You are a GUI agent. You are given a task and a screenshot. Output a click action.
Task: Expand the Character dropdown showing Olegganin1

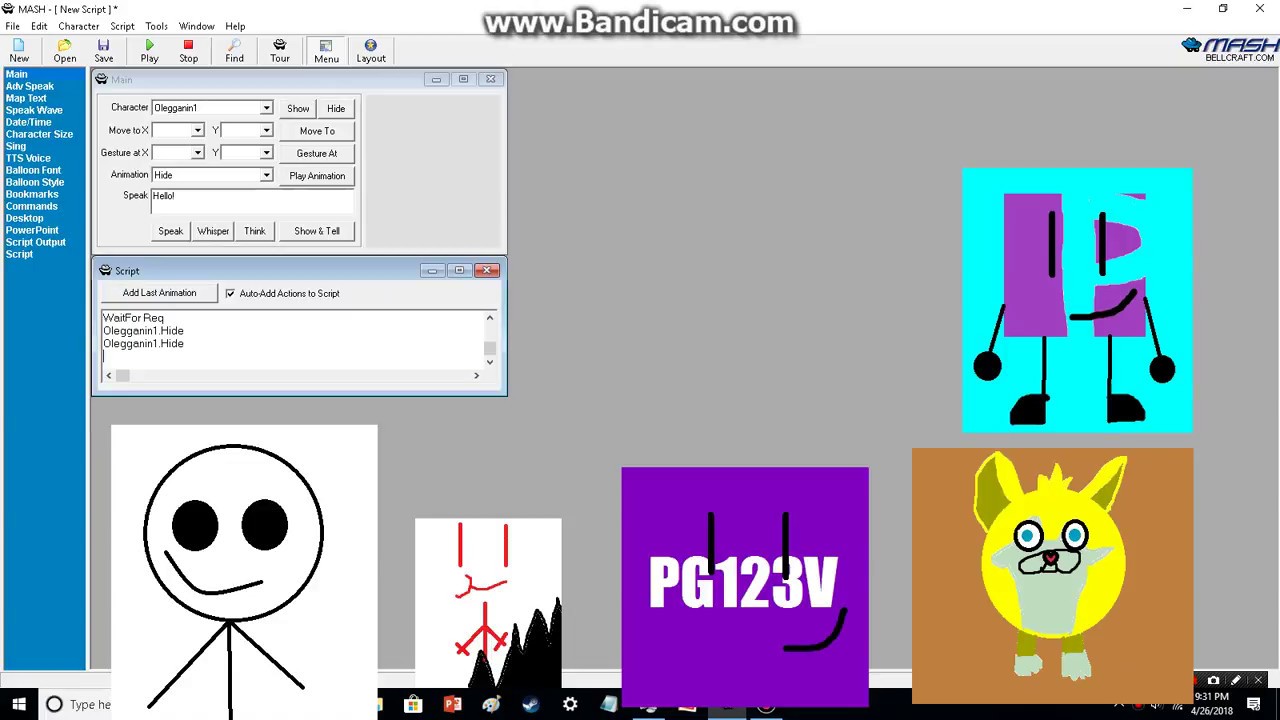[x=266, y=108]
